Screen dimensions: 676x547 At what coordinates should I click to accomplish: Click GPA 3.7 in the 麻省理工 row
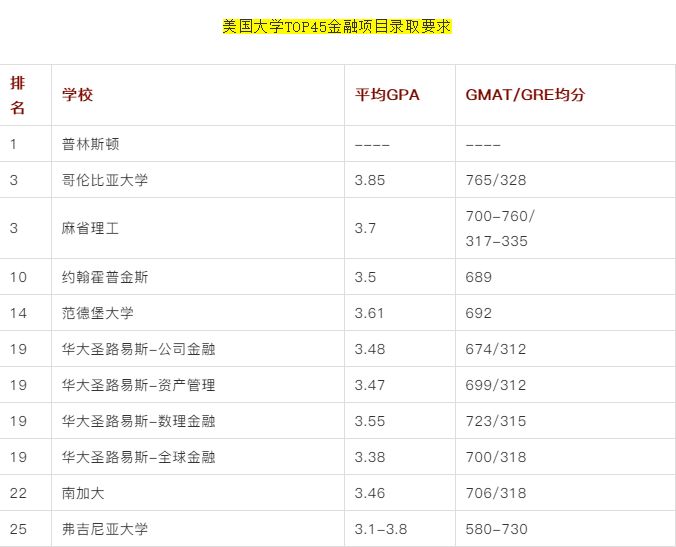point(365,228)
